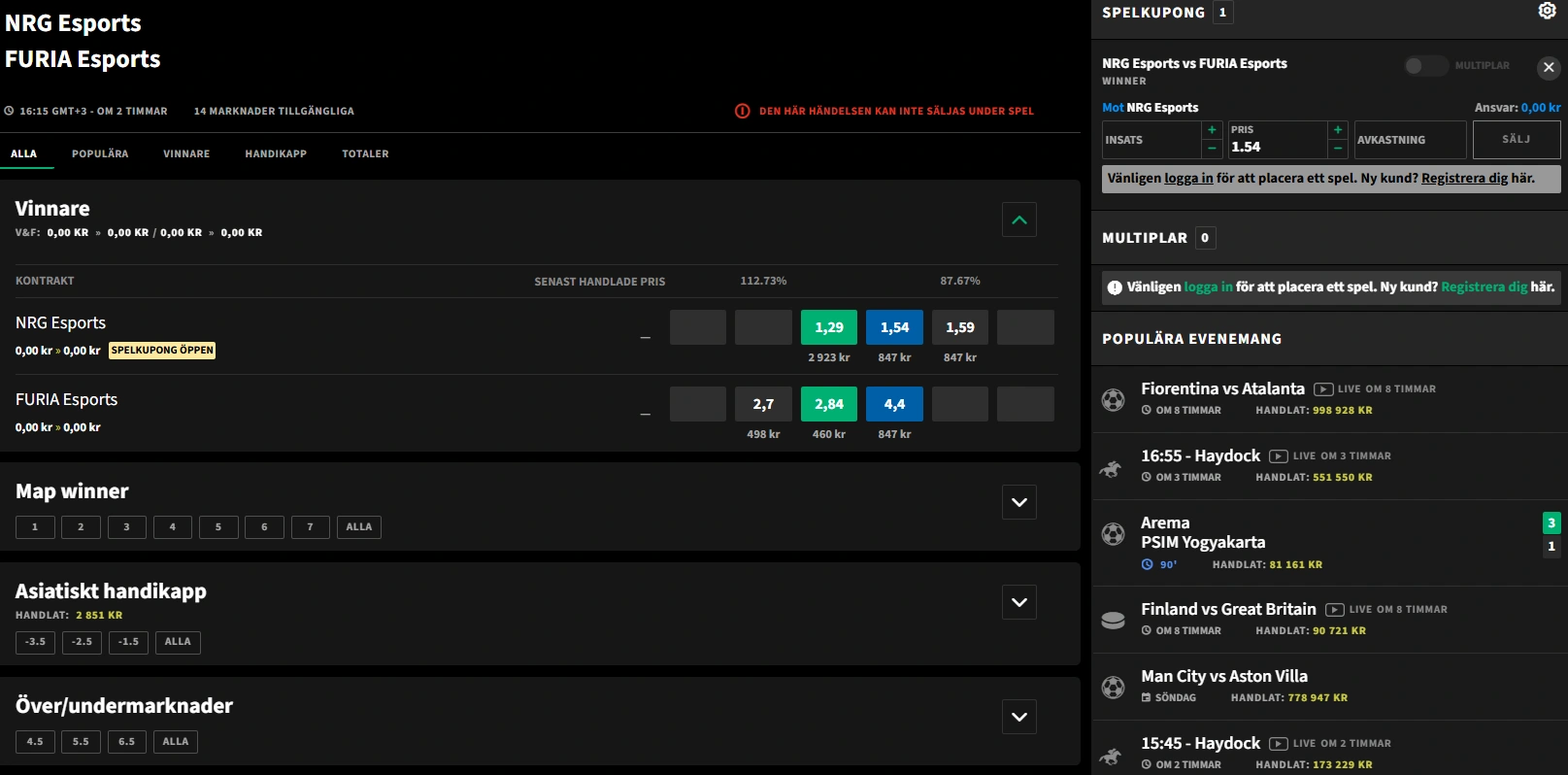
Task: Click warning icon beside in-play sell notice
Action: tap(743, 111)
